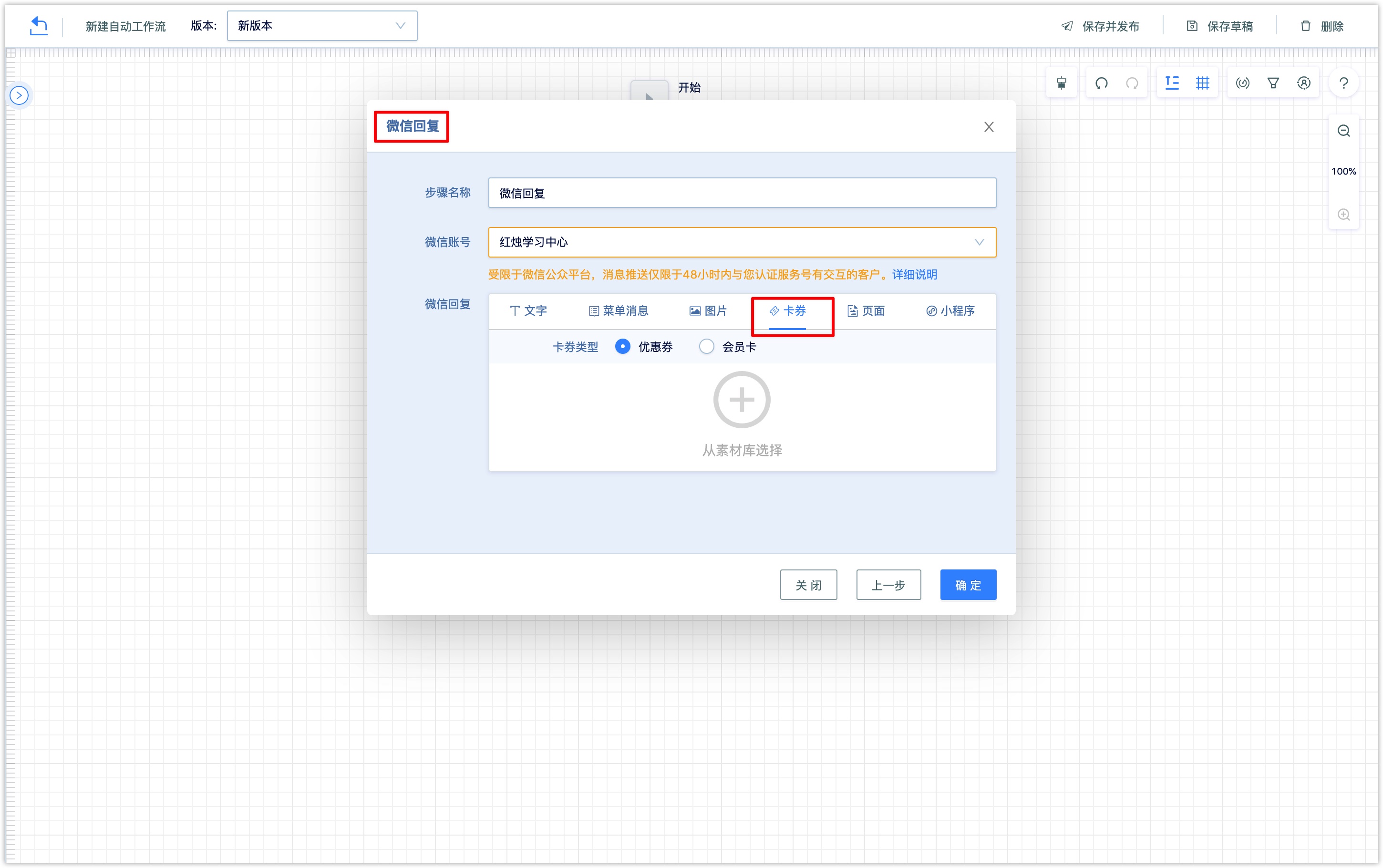Switch to the 页面 tab
The height and width of the screenshot is (868, 1383).
click(x=866, y=311)
